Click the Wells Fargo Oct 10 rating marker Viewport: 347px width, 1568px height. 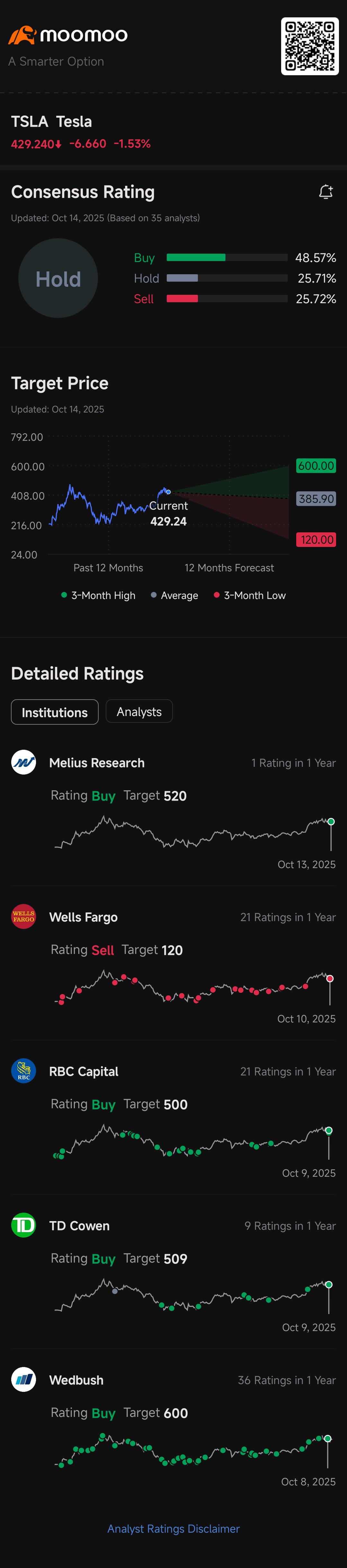point(330,979)
